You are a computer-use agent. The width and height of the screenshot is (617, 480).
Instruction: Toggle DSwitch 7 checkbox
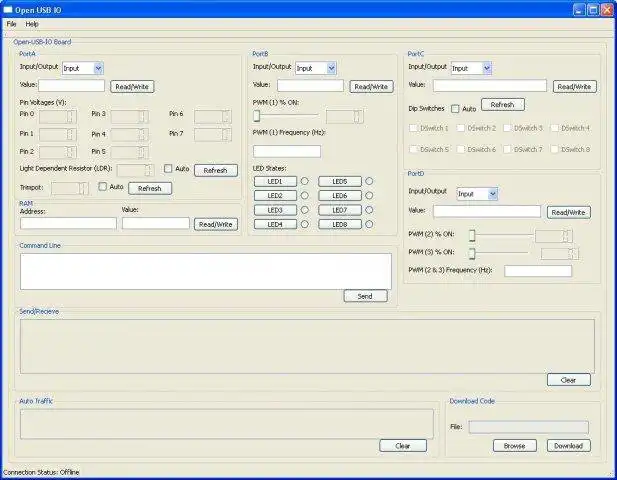(x=507, y=149)
